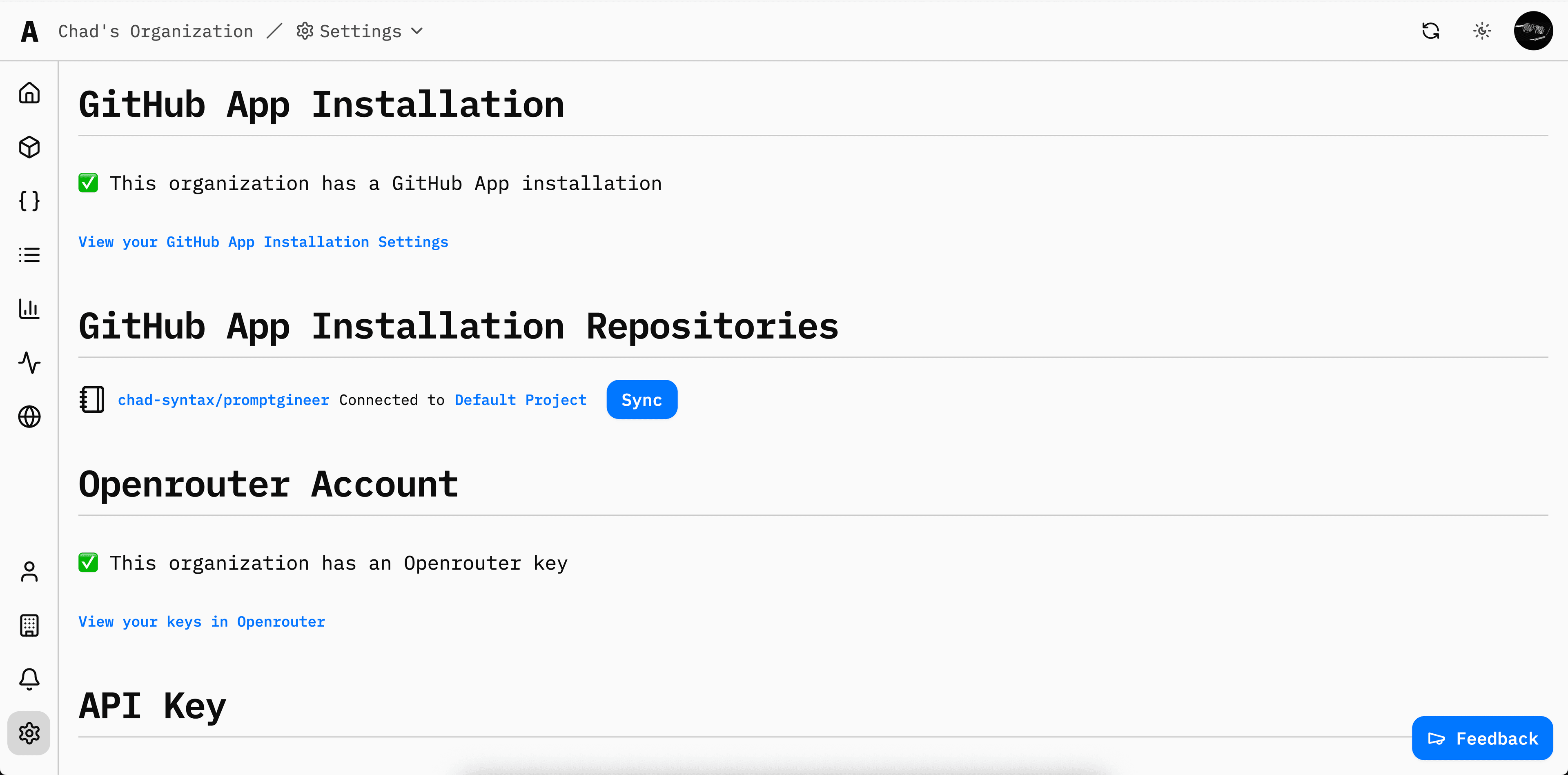
Task: Click the green checkmark beside Openrouter key
Action: point(88,563)
